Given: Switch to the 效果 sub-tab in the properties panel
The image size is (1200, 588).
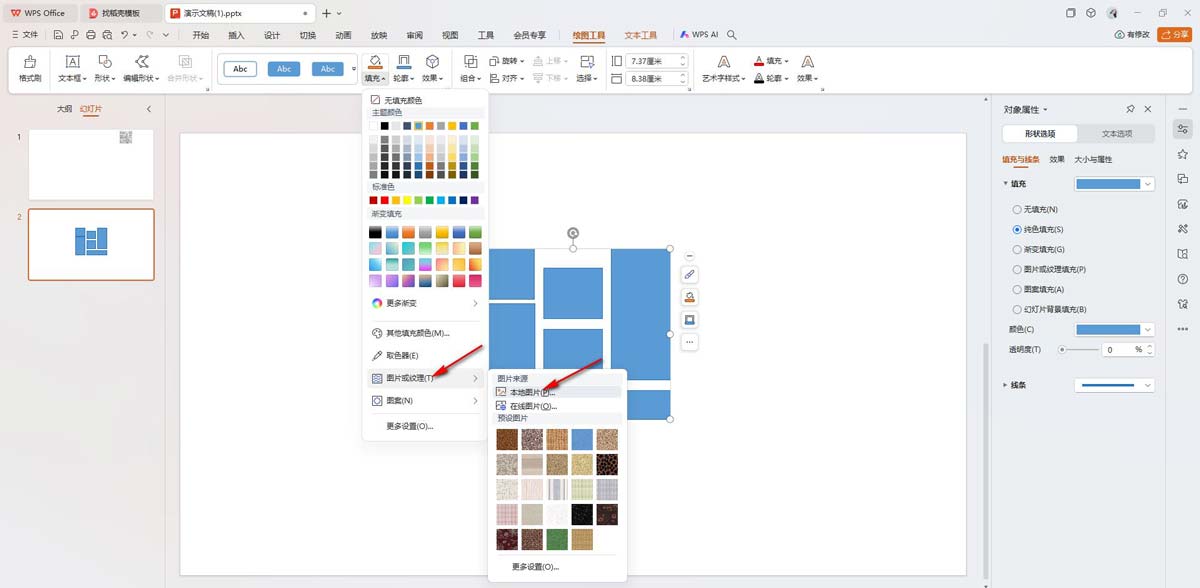Looking at the screenshot, I should [x=1057, y=159].
